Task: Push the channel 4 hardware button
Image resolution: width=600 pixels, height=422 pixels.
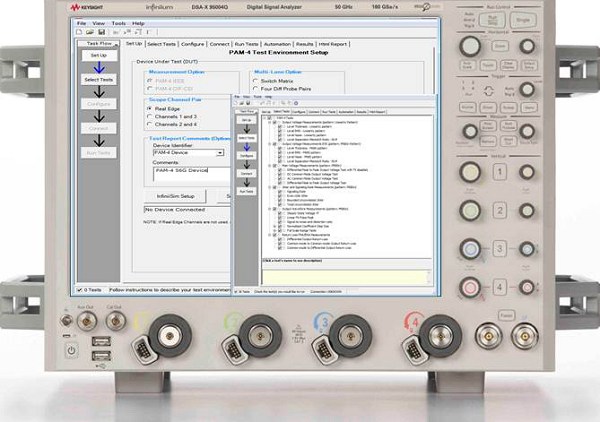Action: click(499, 287)
